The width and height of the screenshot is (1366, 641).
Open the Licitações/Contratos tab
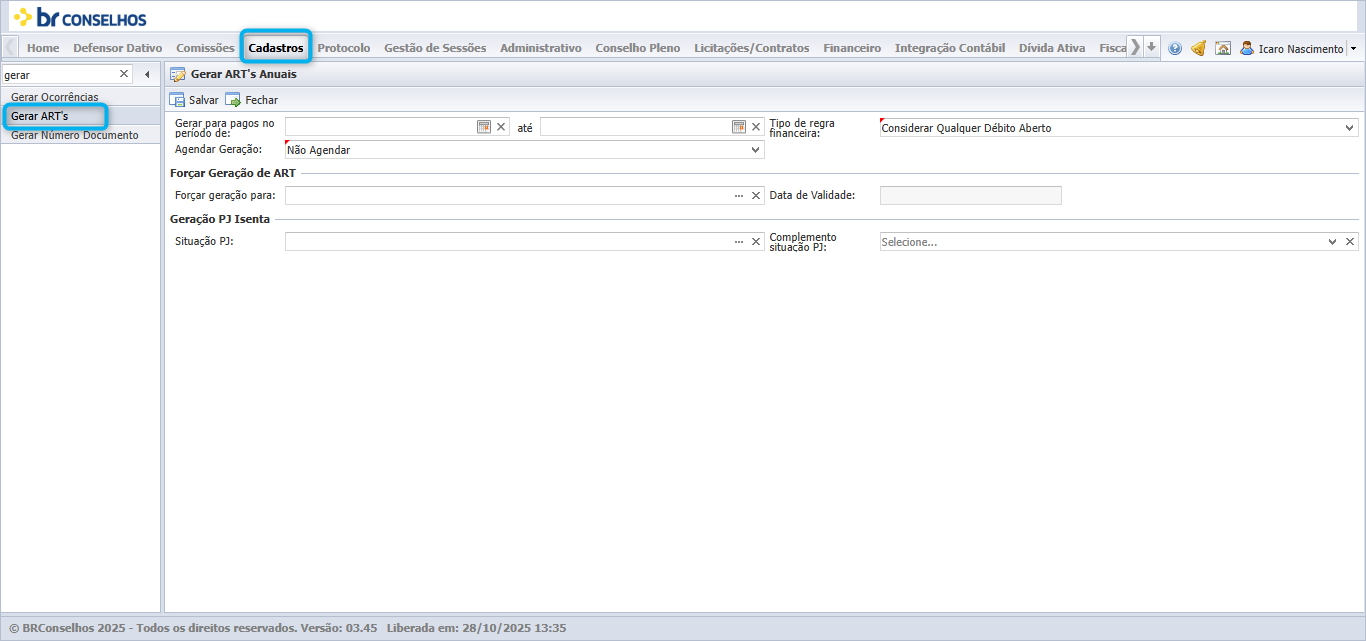pyautogui.click(x=752, y=48)
